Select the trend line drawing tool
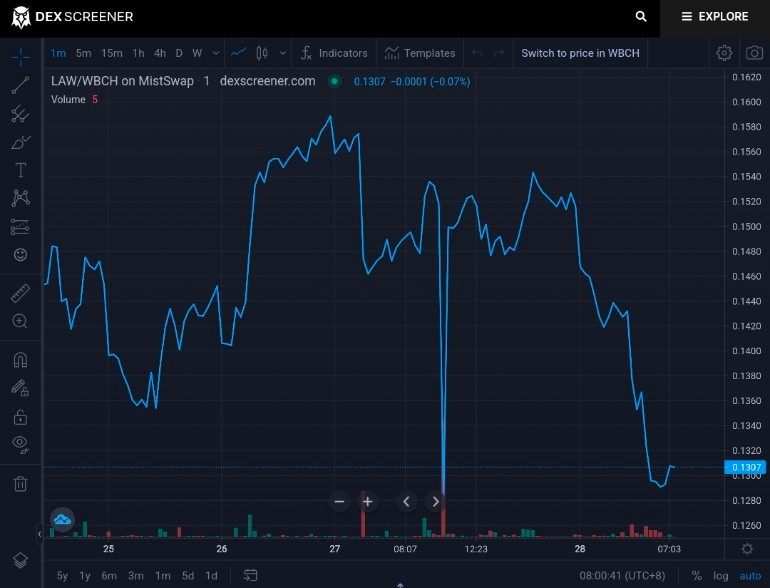The image size is (770, 588). pos(20,85)
